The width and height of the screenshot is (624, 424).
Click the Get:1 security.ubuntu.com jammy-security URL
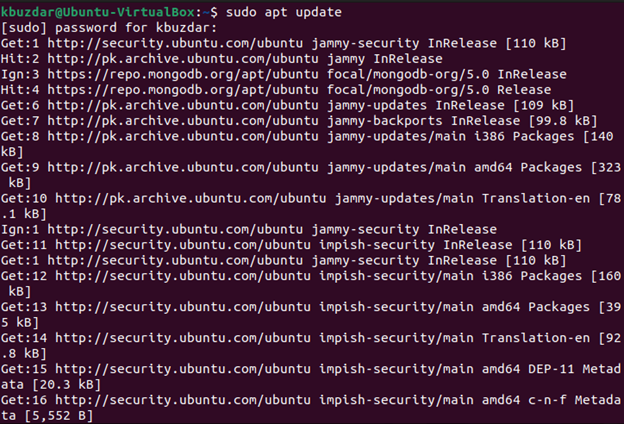pos(175,43)
